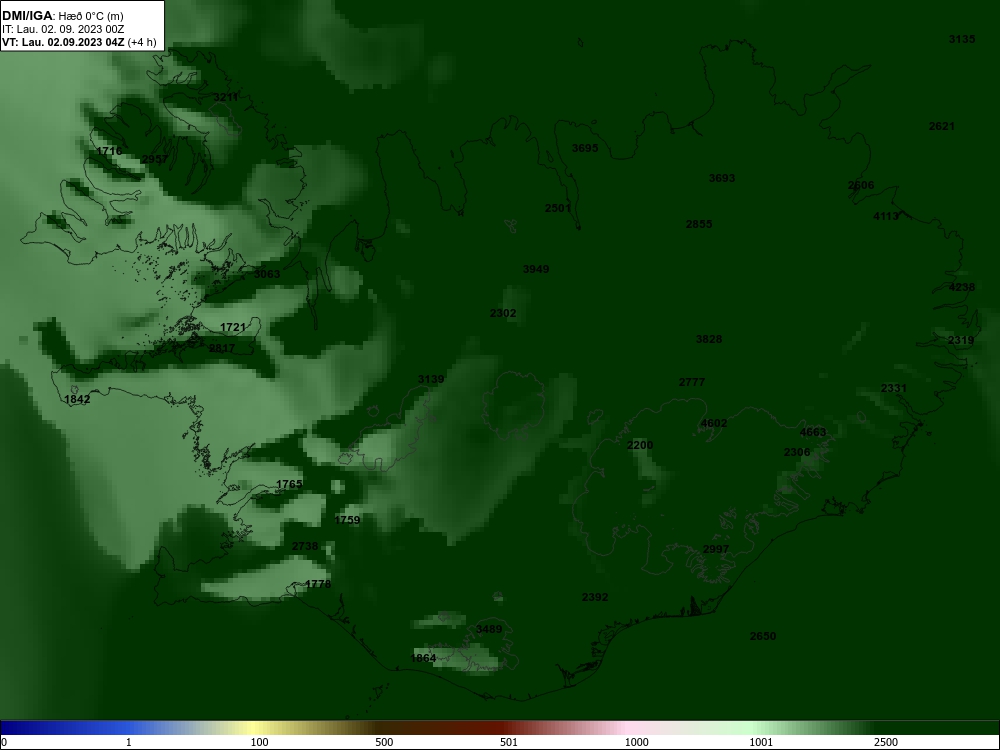Click the map value "3828"

(x=709, y=339)
